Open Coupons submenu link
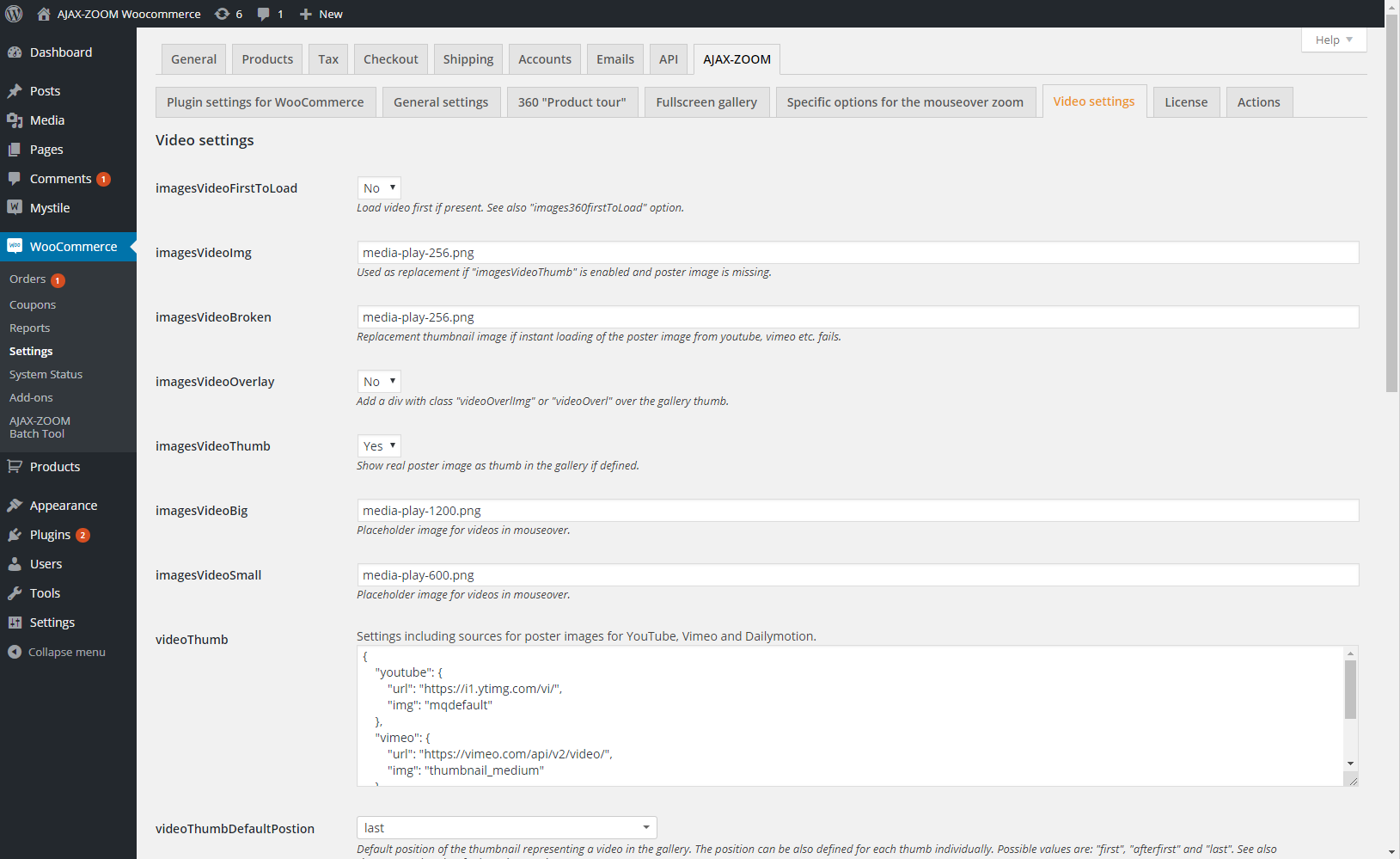 pos(33,305)
